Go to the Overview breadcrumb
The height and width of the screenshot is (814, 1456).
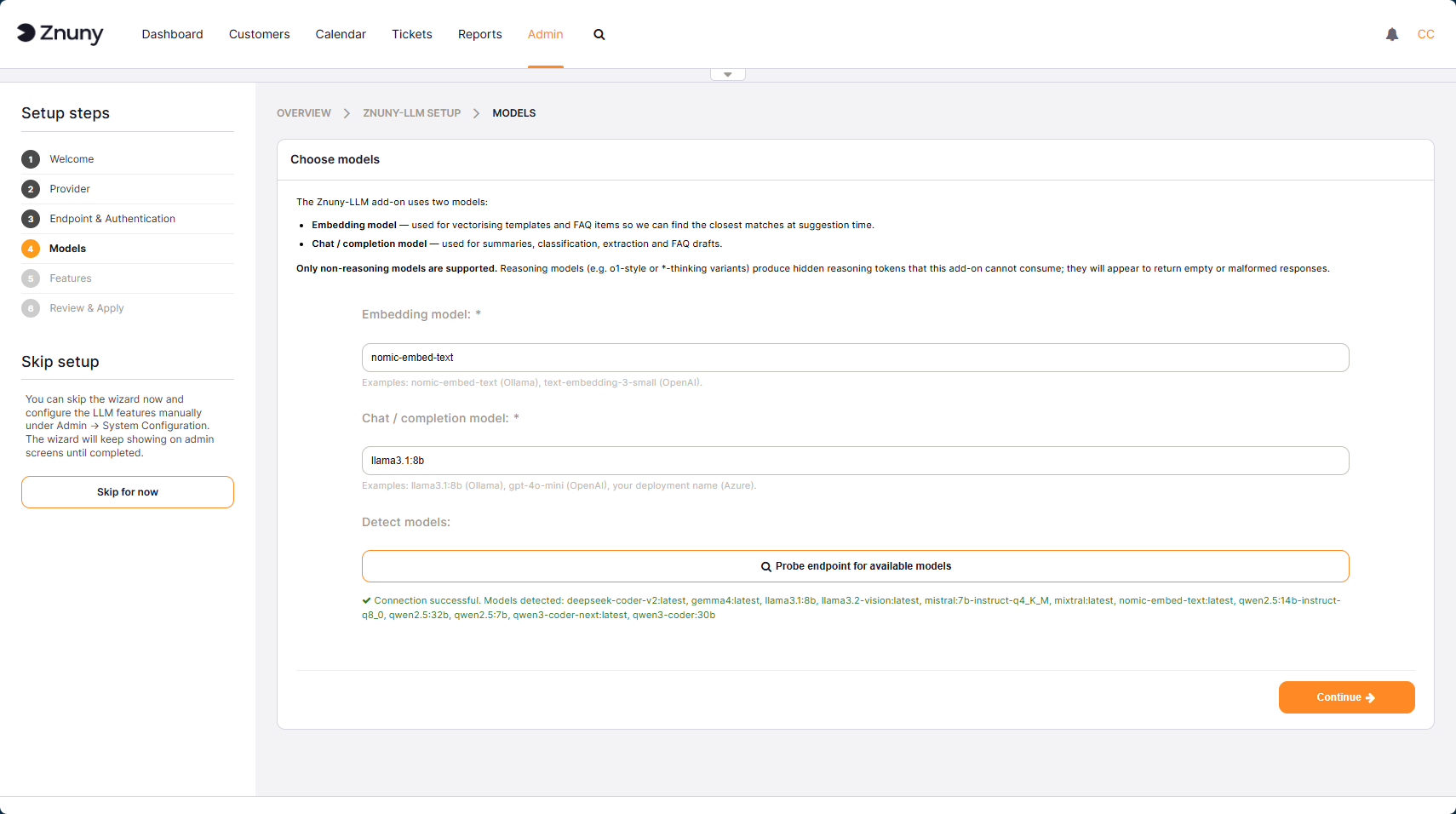(304, 113)
